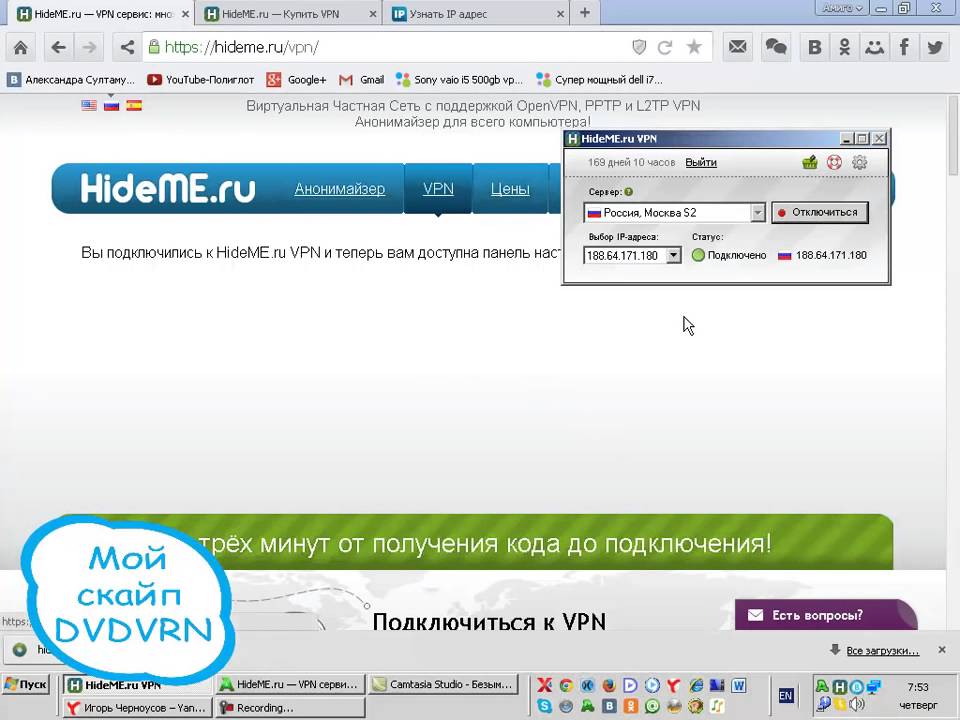Screen dimensions: 960x720
Task: Click the browser forward arrow
Action: pyautogui.click(x=89, y=47)
